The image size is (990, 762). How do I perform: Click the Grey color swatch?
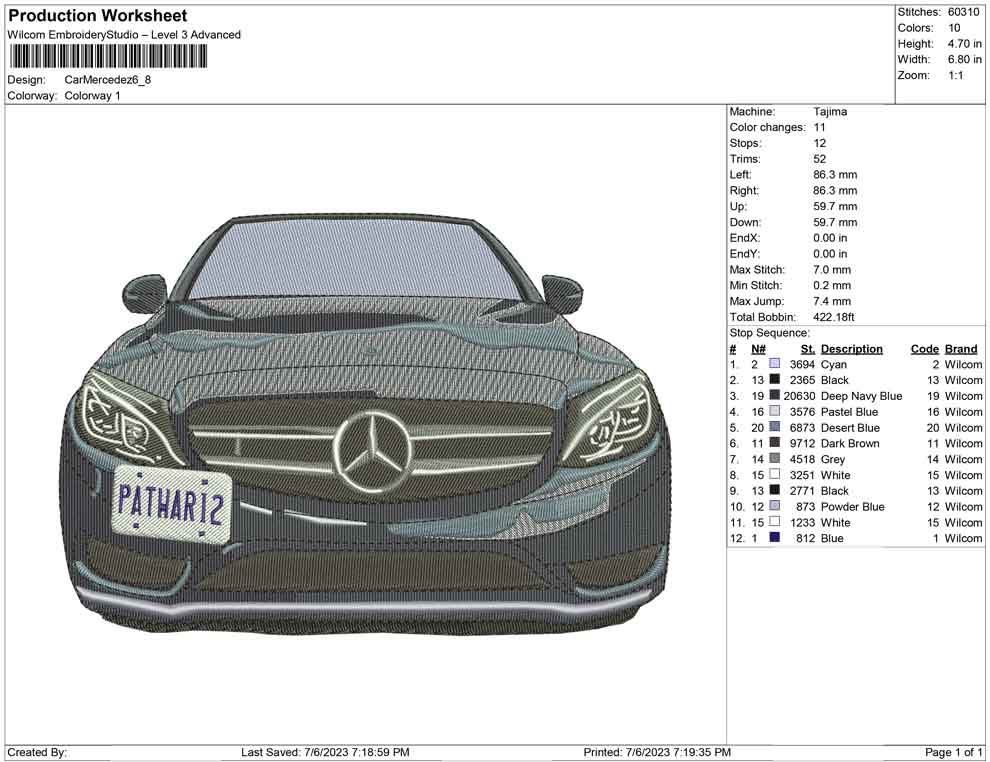(774, 458)
